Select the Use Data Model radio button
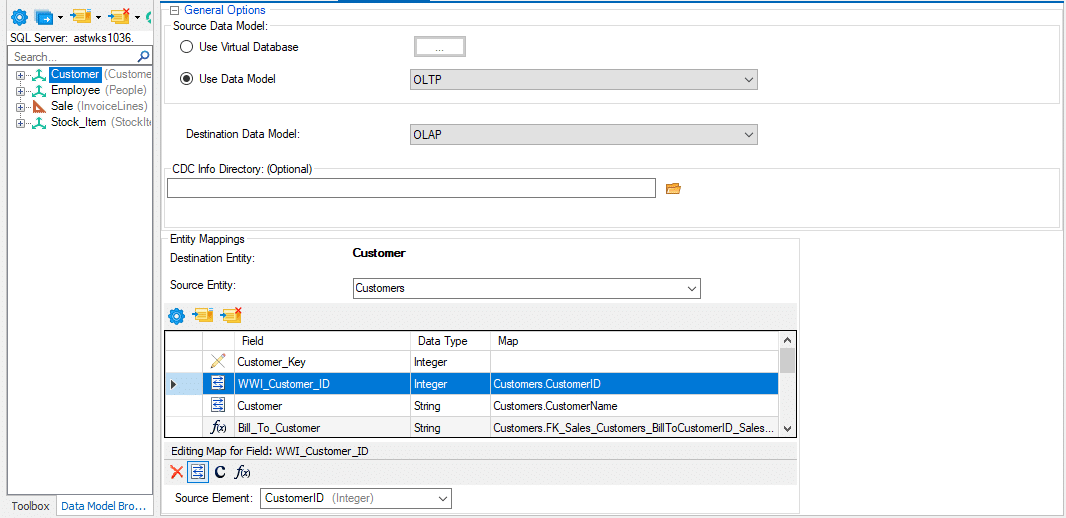The image size is (1066, 518). 186,79
